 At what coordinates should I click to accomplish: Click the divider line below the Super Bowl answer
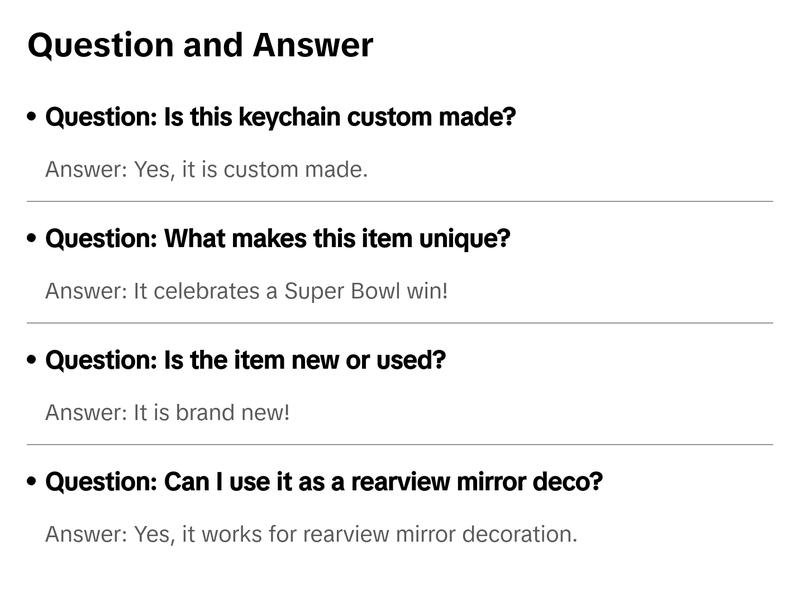click(400, 323)
